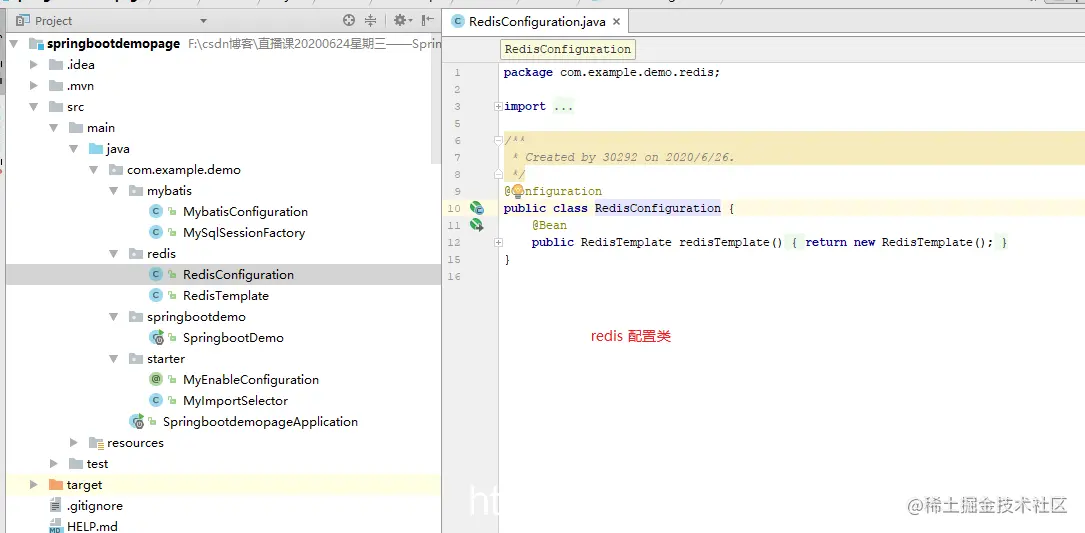Expand the .mvn folder
Image resolution: width=1085 pixels, height=533 pixels.
click(x=33, y=86)
